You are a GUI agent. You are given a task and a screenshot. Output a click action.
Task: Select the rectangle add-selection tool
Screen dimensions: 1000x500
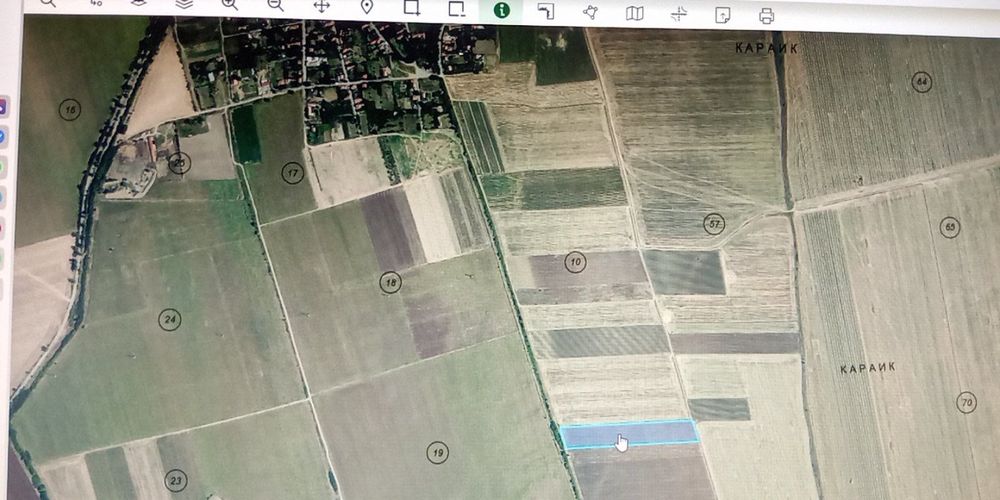pyautogui.click(x=412, y=8)
